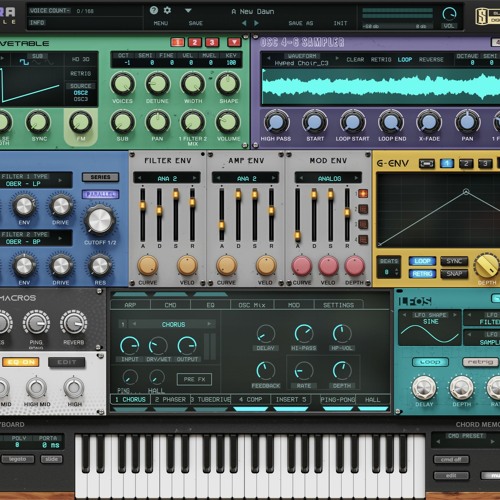Click the Mod Env DEPTH knob
Screen dimensions: 500x500
(354, 266)
